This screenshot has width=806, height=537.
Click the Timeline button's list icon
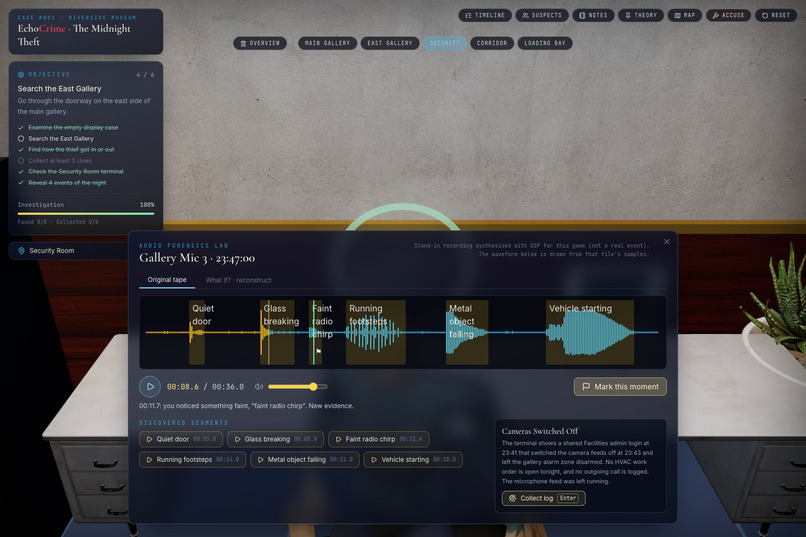[468, 15]
